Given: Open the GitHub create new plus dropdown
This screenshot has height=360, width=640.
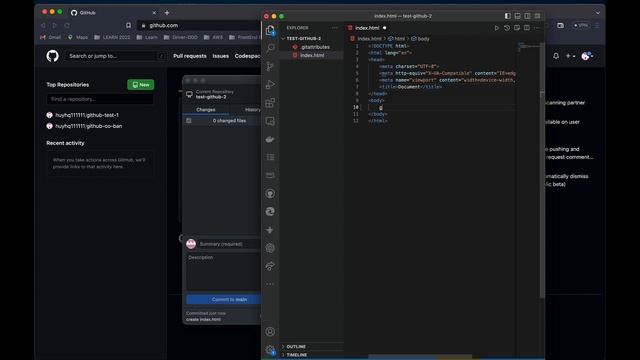Looking at the screenshot, I should click(x=570, y=56).
